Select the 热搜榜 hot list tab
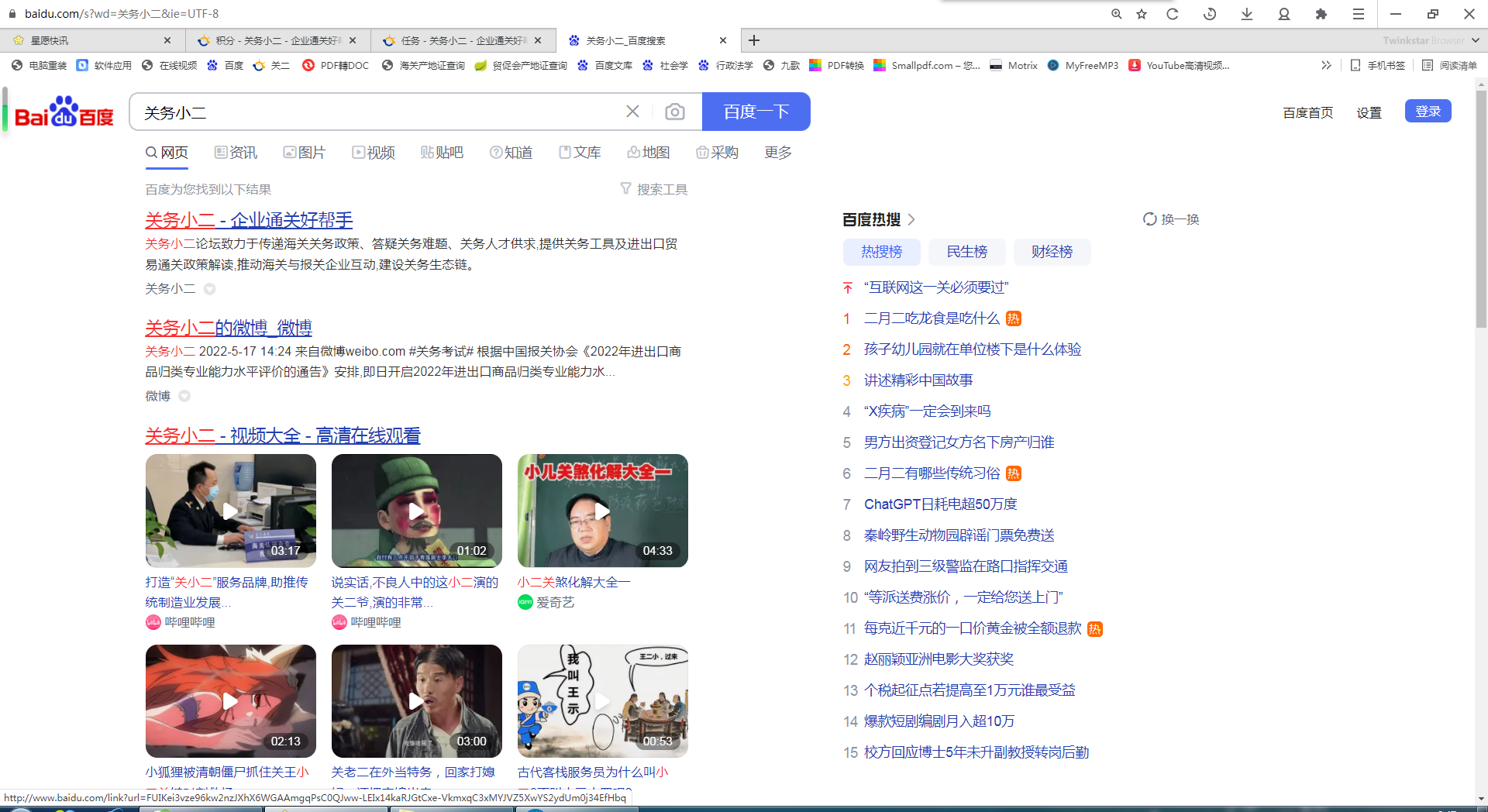The height and width of the screenshot is (812, 1488). coord(882,252)
